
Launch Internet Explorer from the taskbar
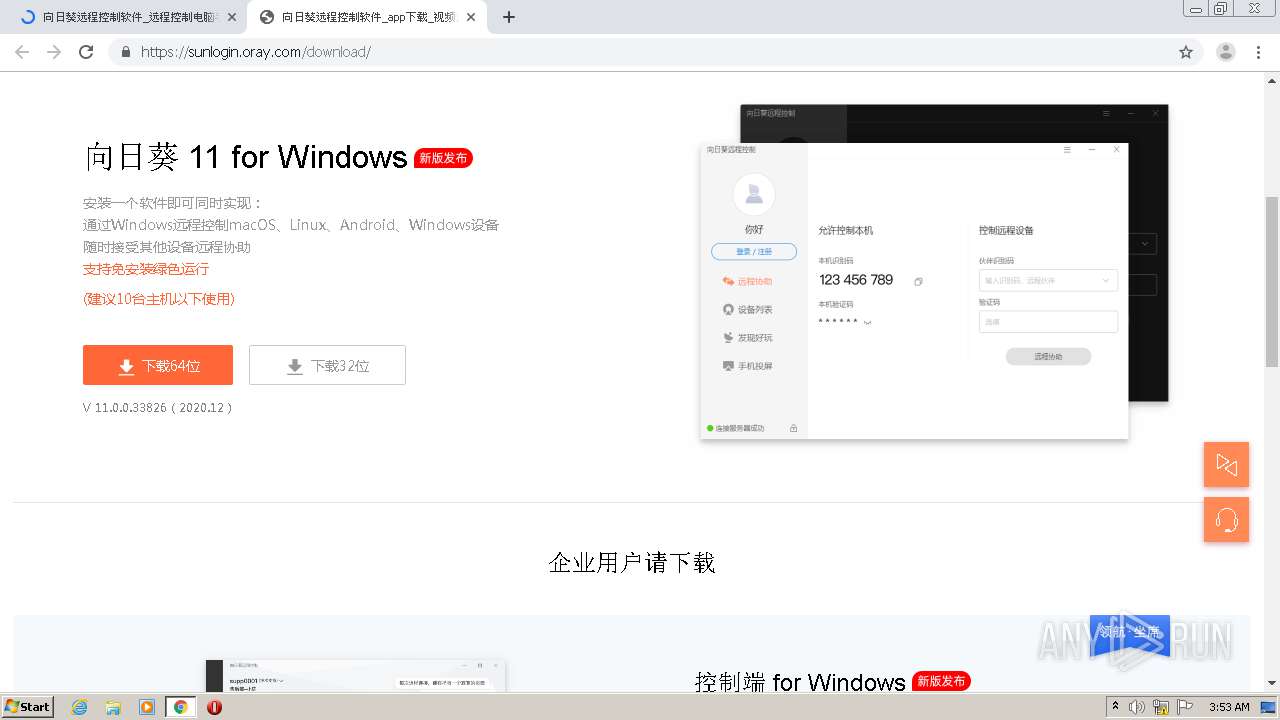coord(79,707)
